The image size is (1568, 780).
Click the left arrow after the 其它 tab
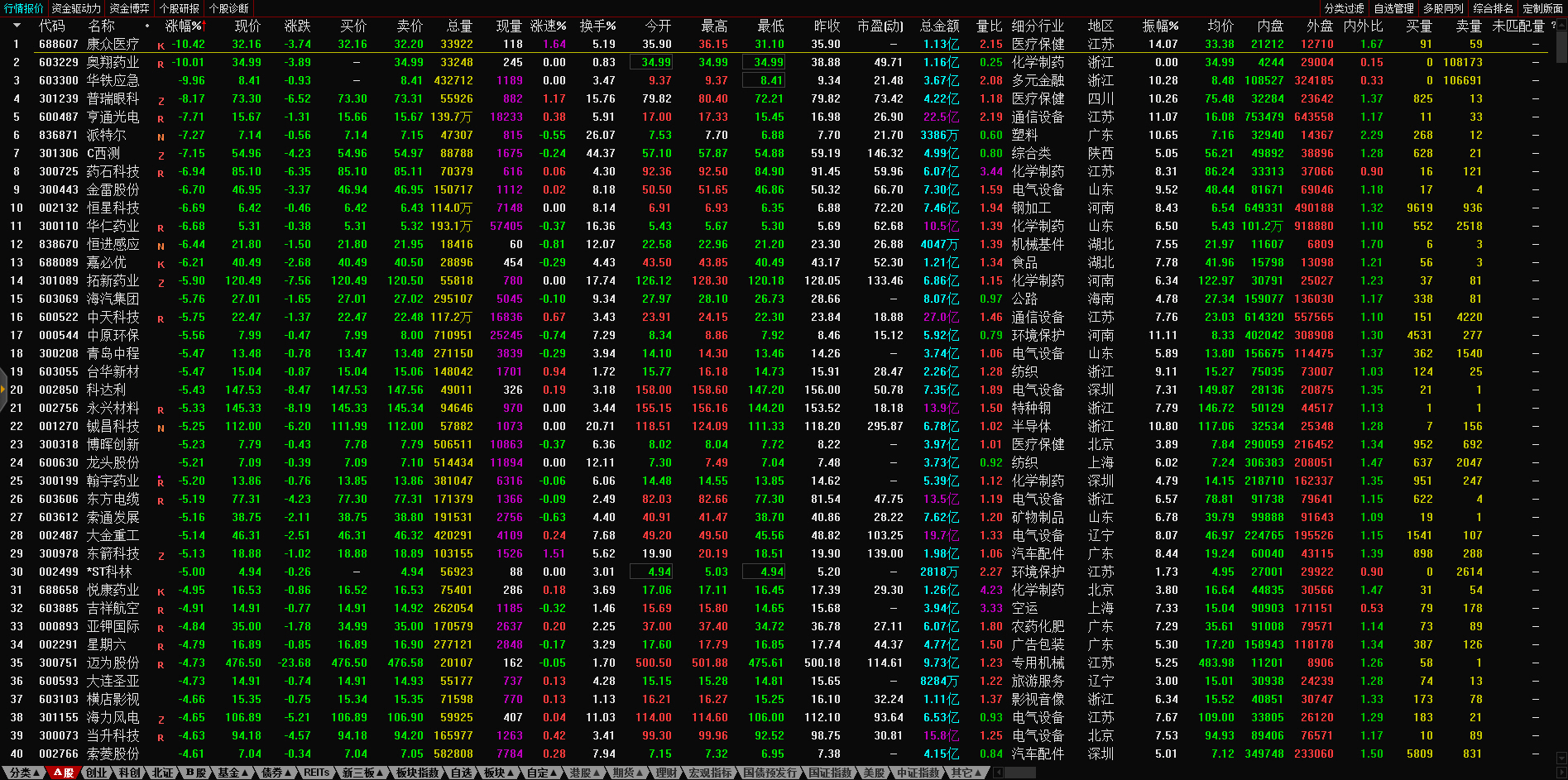(x=998, y=773)
